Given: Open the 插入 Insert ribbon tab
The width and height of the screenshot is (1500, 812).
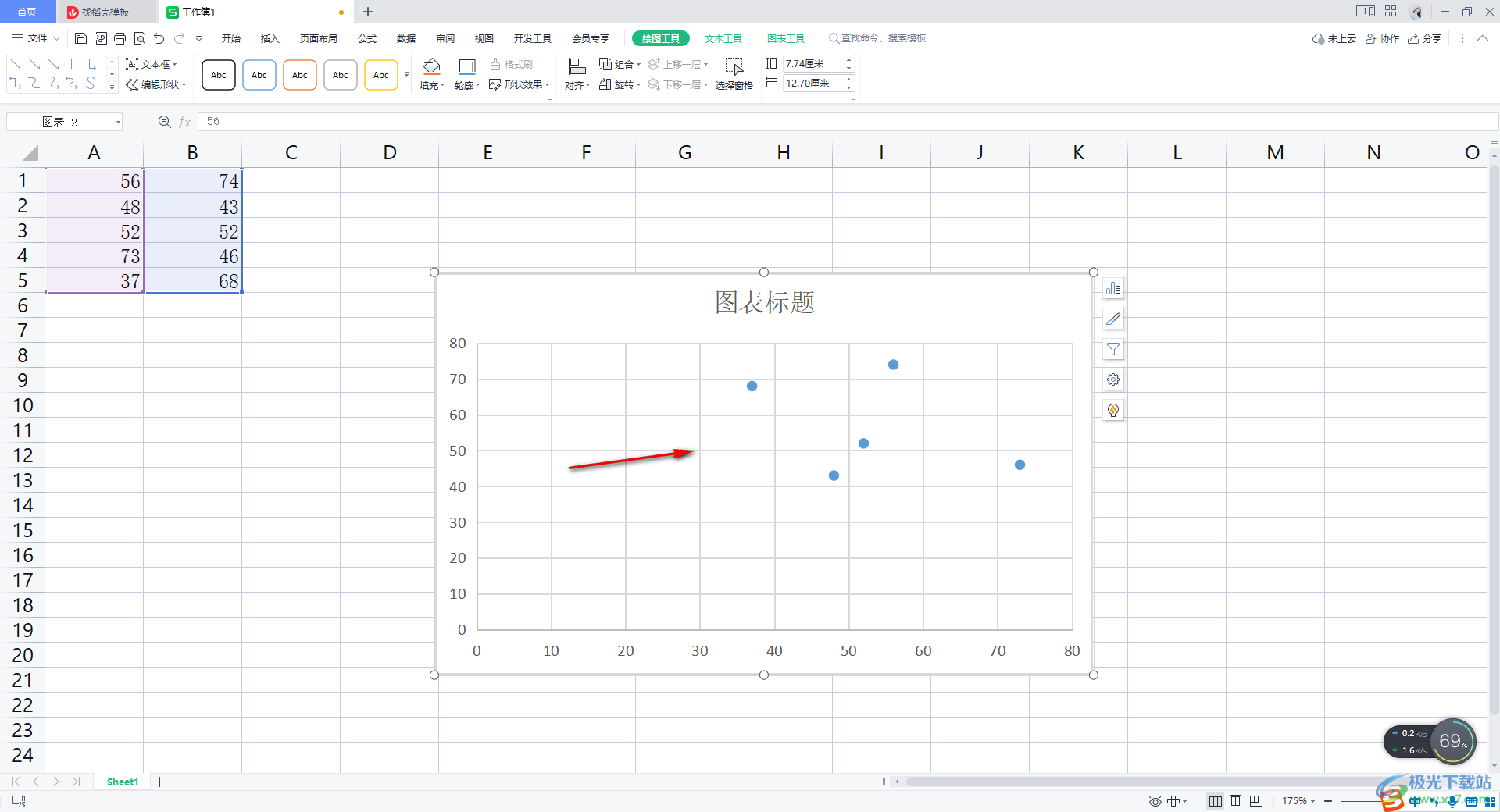Looking at the screenshot, I should pyautogui.click(x=270, y=38).
